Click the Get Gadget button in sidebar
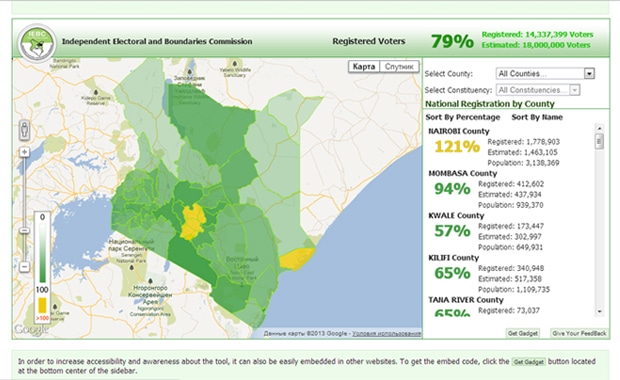 click(523, 333)
